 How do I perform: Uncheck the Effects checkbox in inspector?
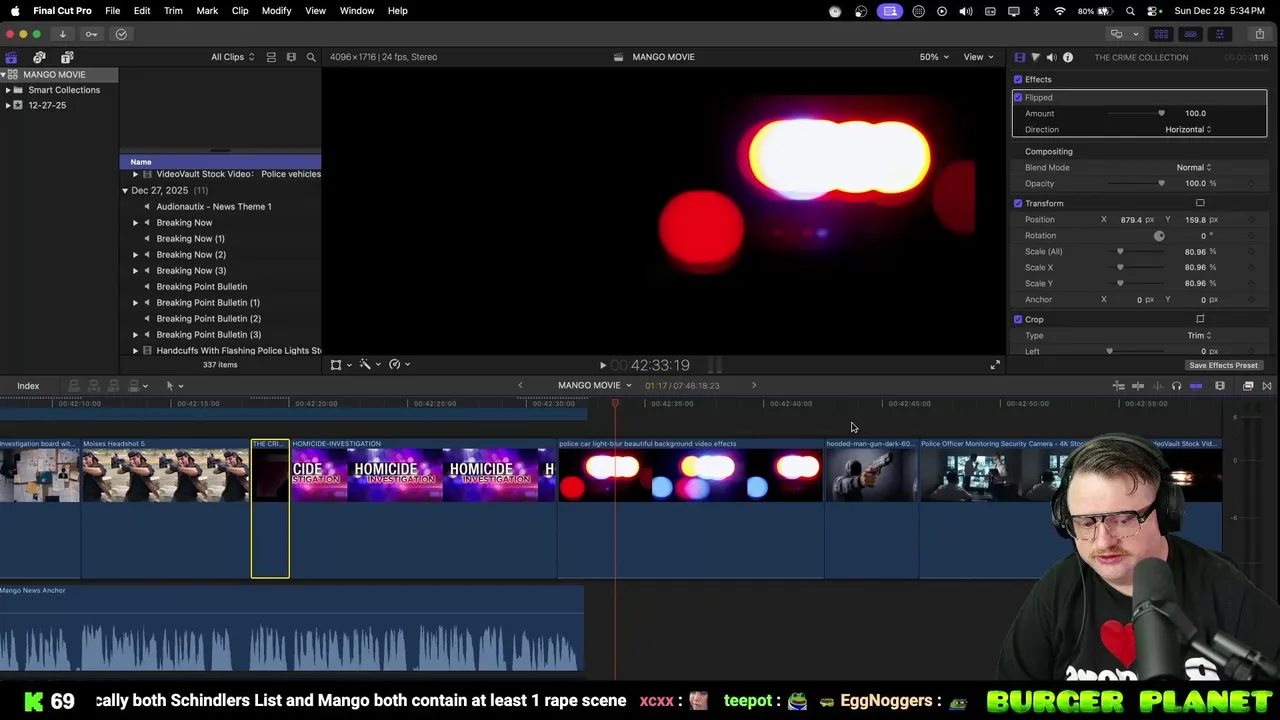[x=1018, y=80]
